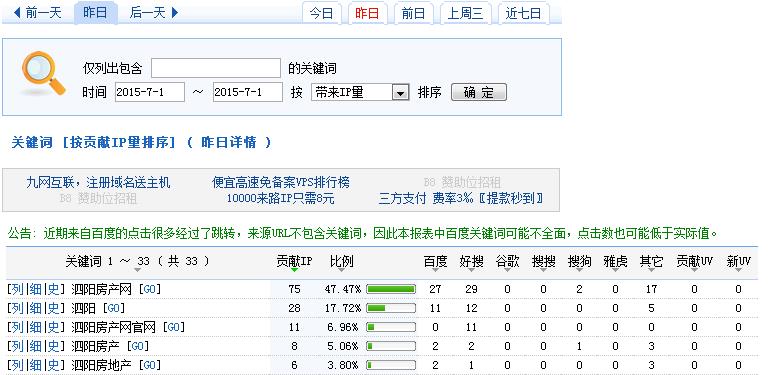Viewport: 773px width, 375px height.
Task: Click the magnifying glass search icon
Action: pos(43,74)
